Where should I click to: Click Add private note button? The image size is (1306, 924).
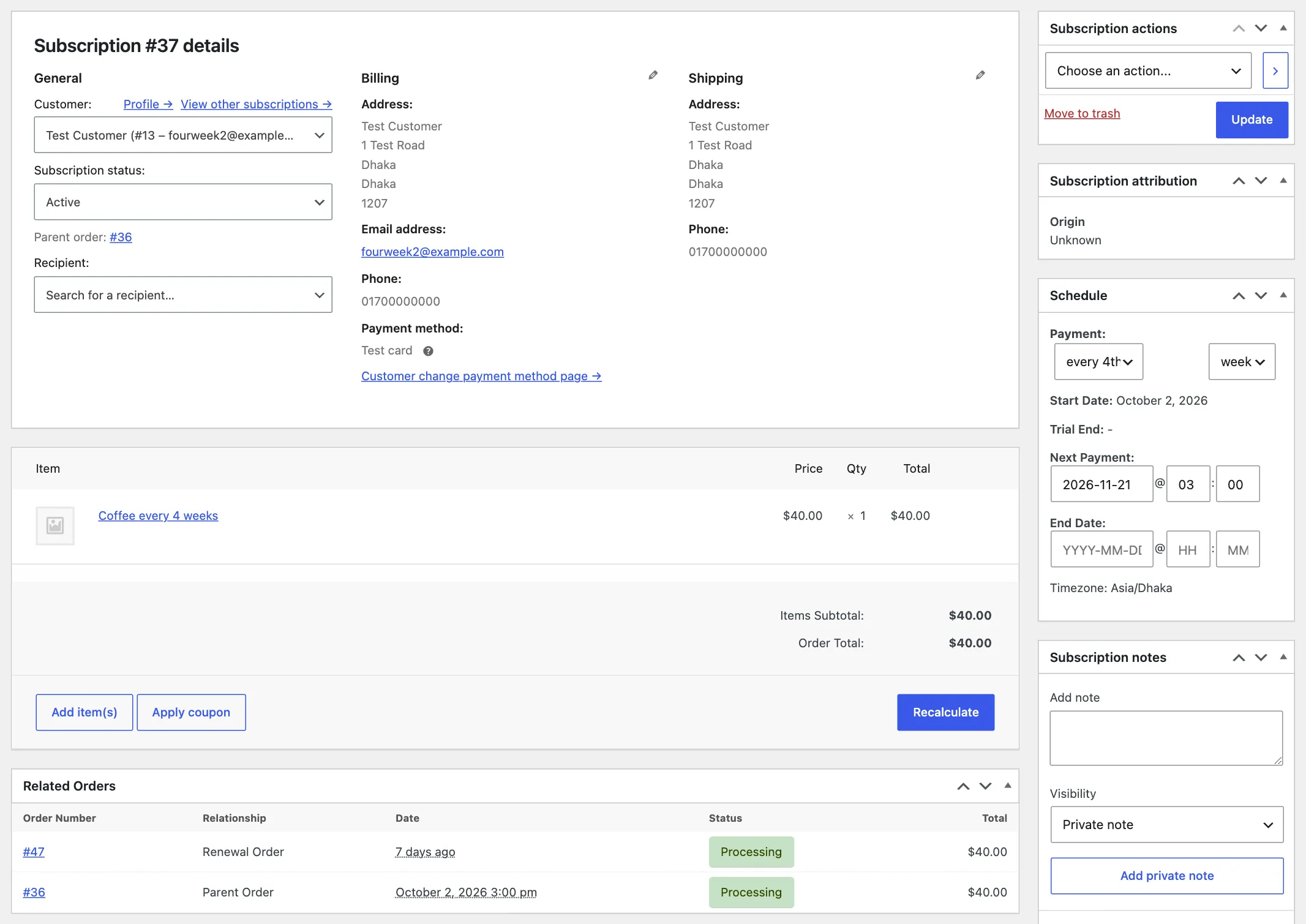1167,876
